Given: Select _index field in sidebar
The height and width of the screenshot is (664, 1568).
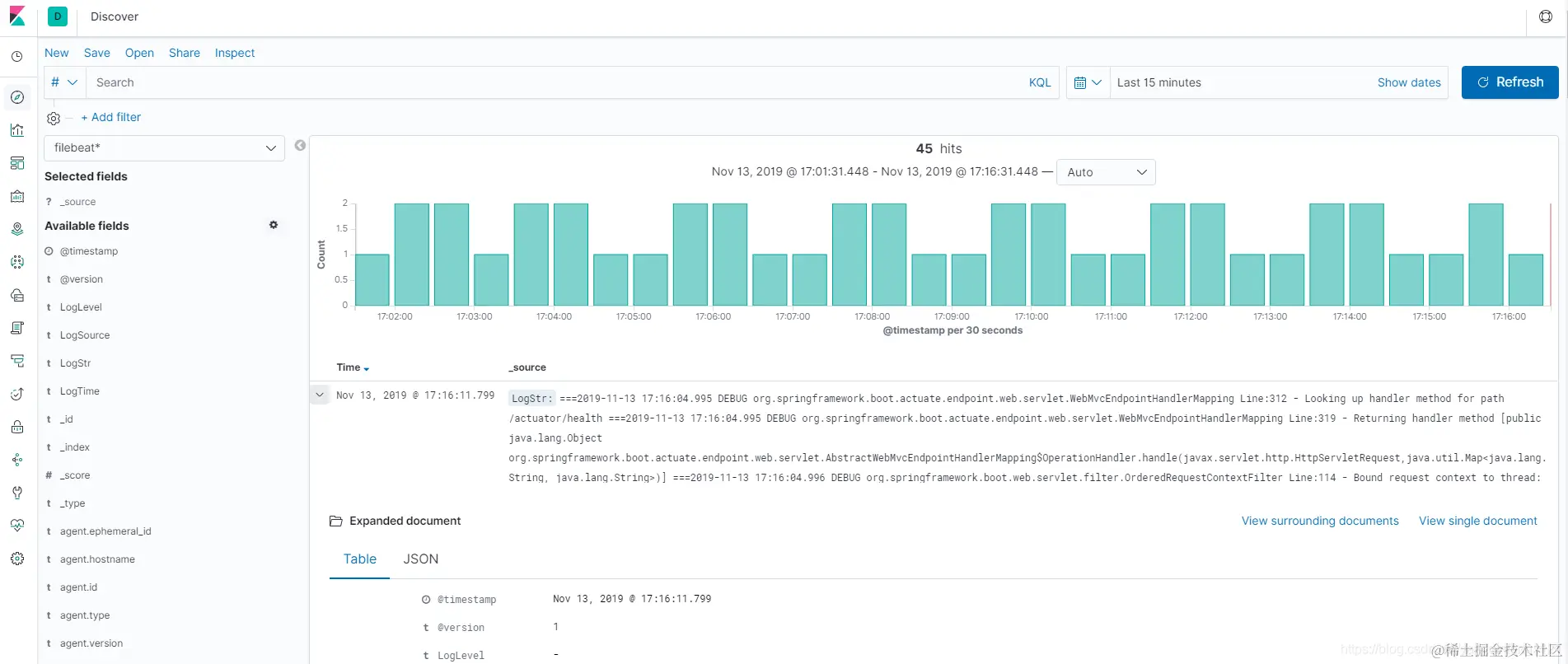Looking at the screenshot, I should point(74,447).
